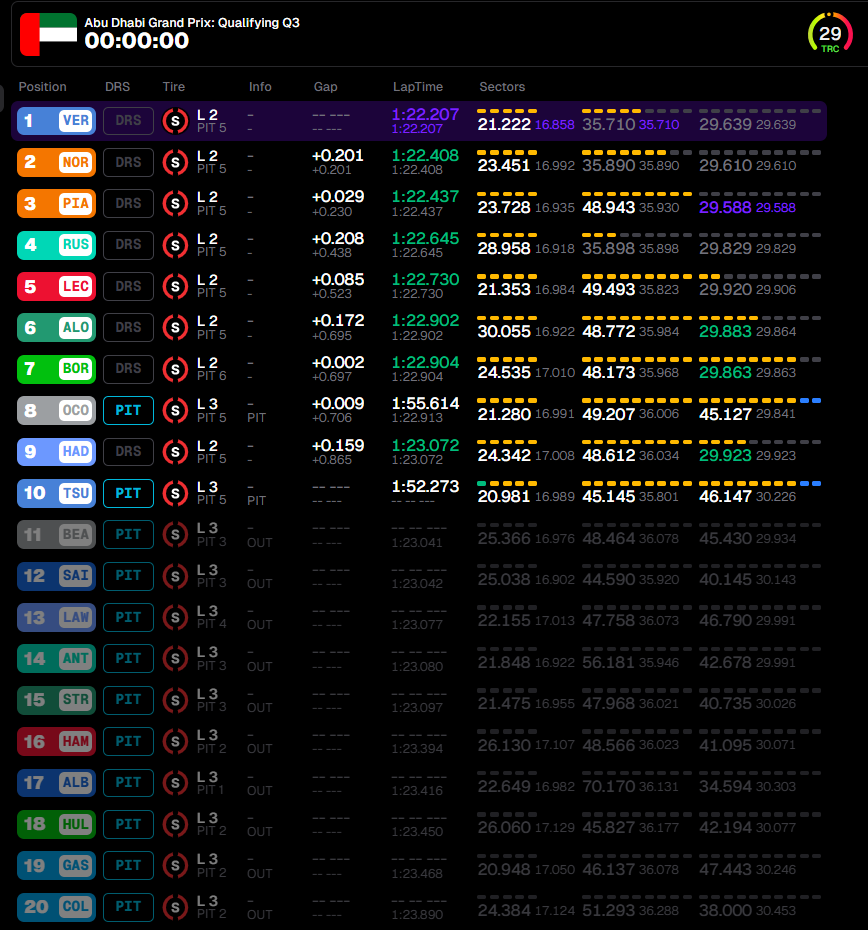Click OUT status in STR row
The image size is (868, 930).
[259, 708]
